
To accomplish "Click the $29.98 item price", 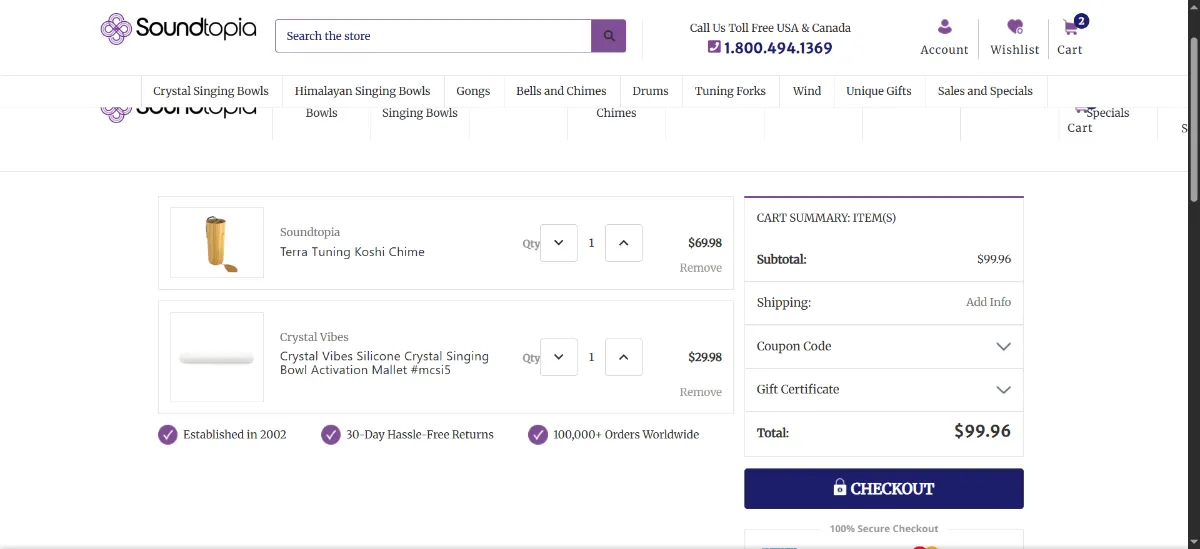I will pos(705,357).
